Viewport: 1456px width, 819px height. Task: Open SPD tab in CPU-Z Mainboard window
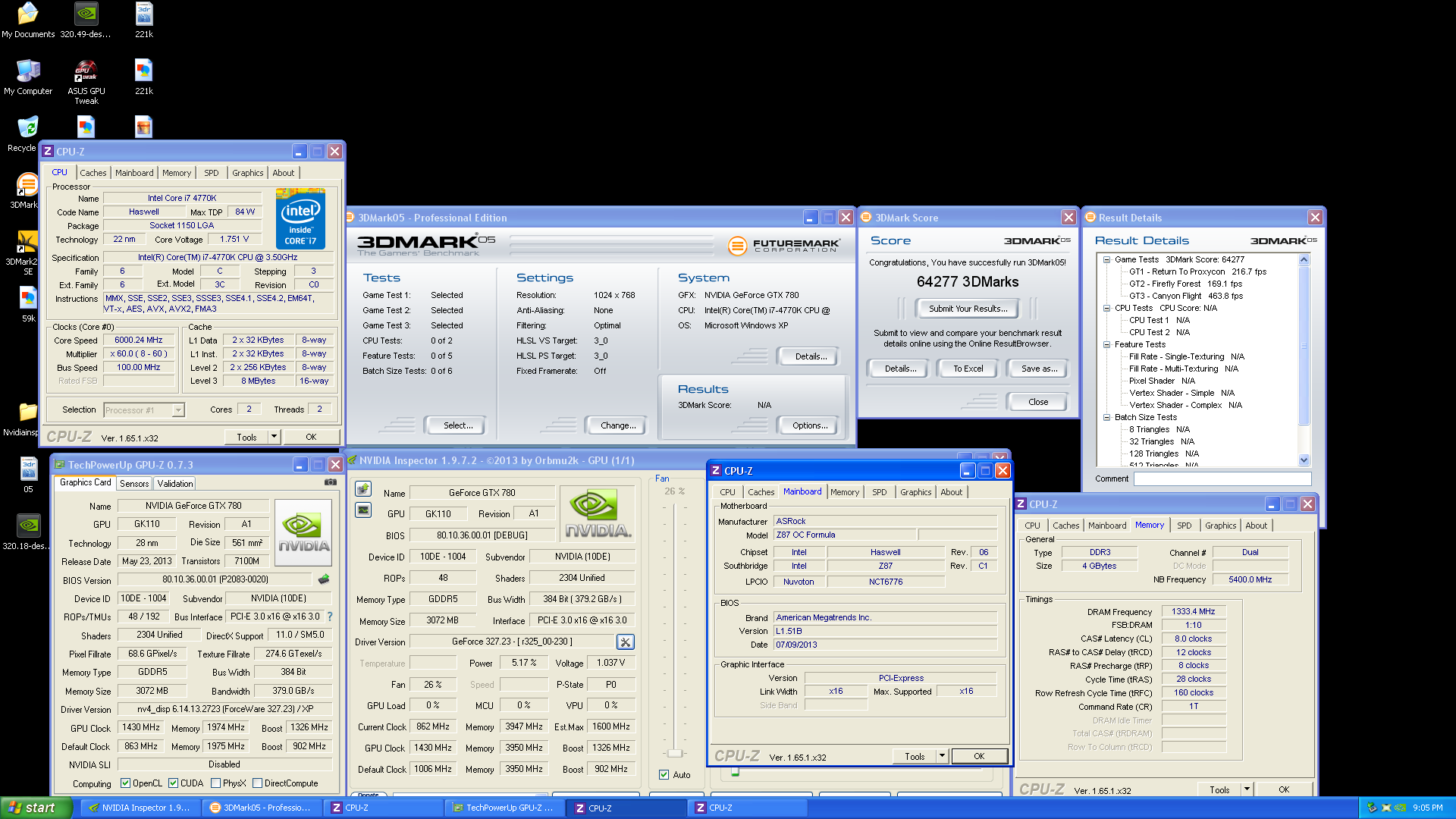[879, 492]
